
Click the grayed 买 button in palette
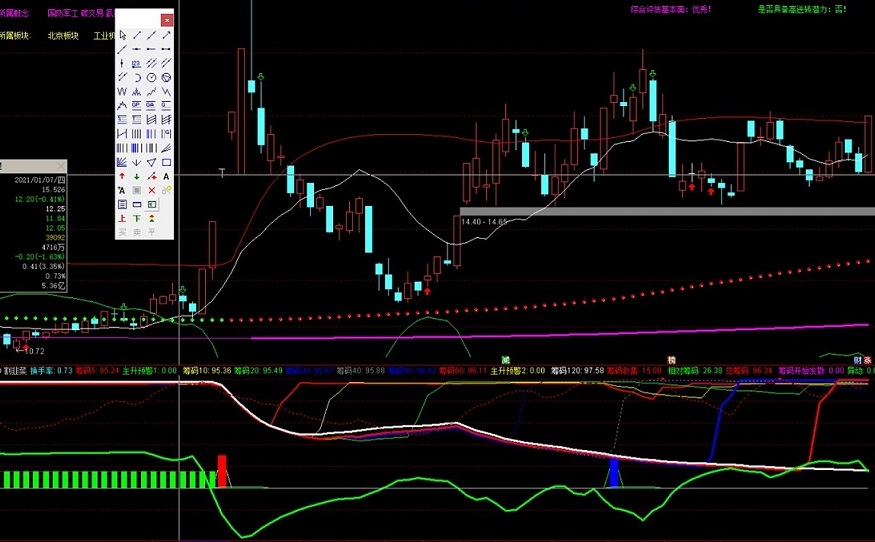click(122, 232)
